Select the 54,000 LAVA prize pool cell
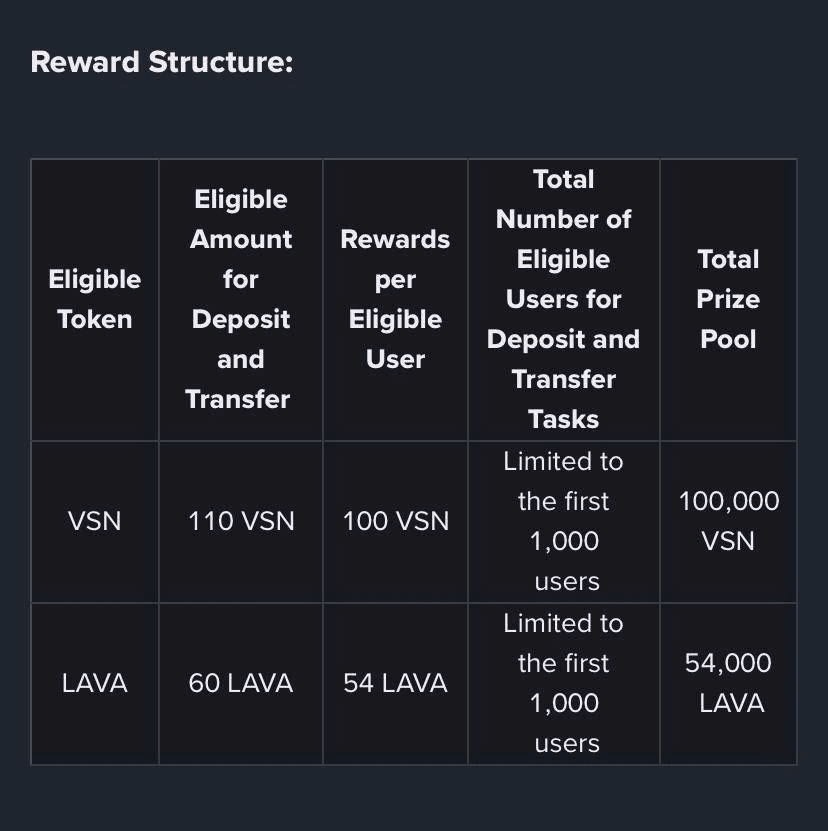The image size is (828, 831). (728, 684)
